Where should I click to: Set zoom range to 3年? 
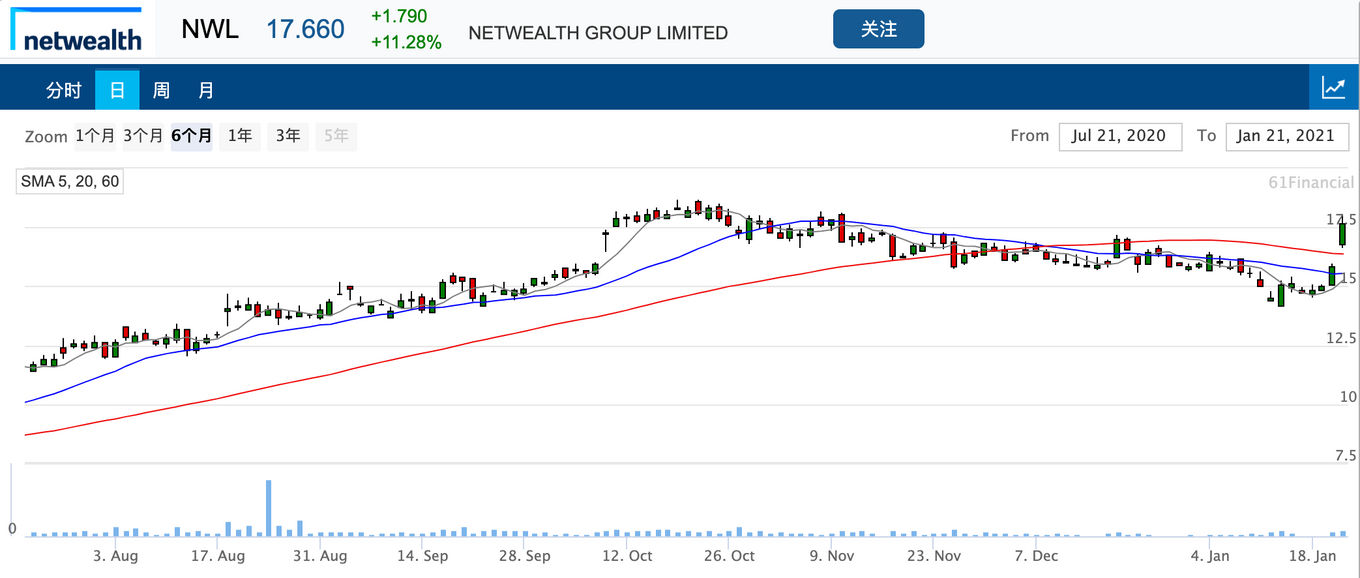[288, 136]
